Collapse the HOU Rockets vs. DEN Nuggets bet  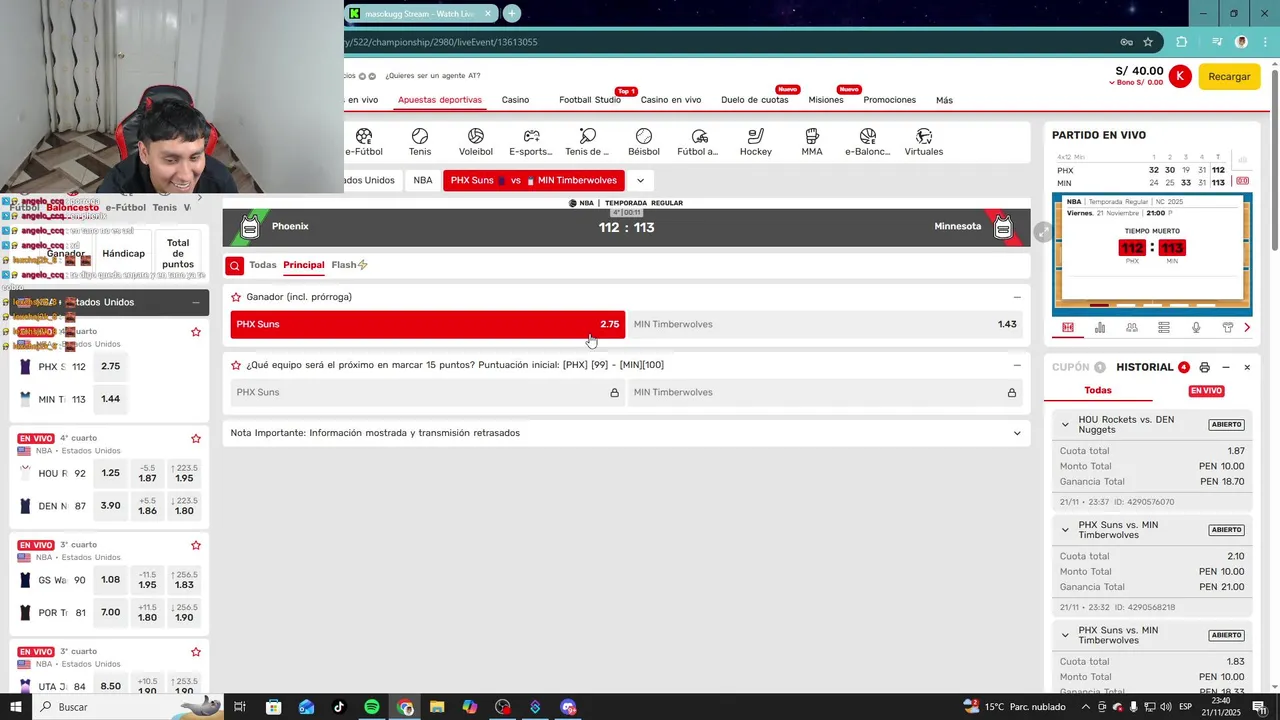coord(1065,424)
